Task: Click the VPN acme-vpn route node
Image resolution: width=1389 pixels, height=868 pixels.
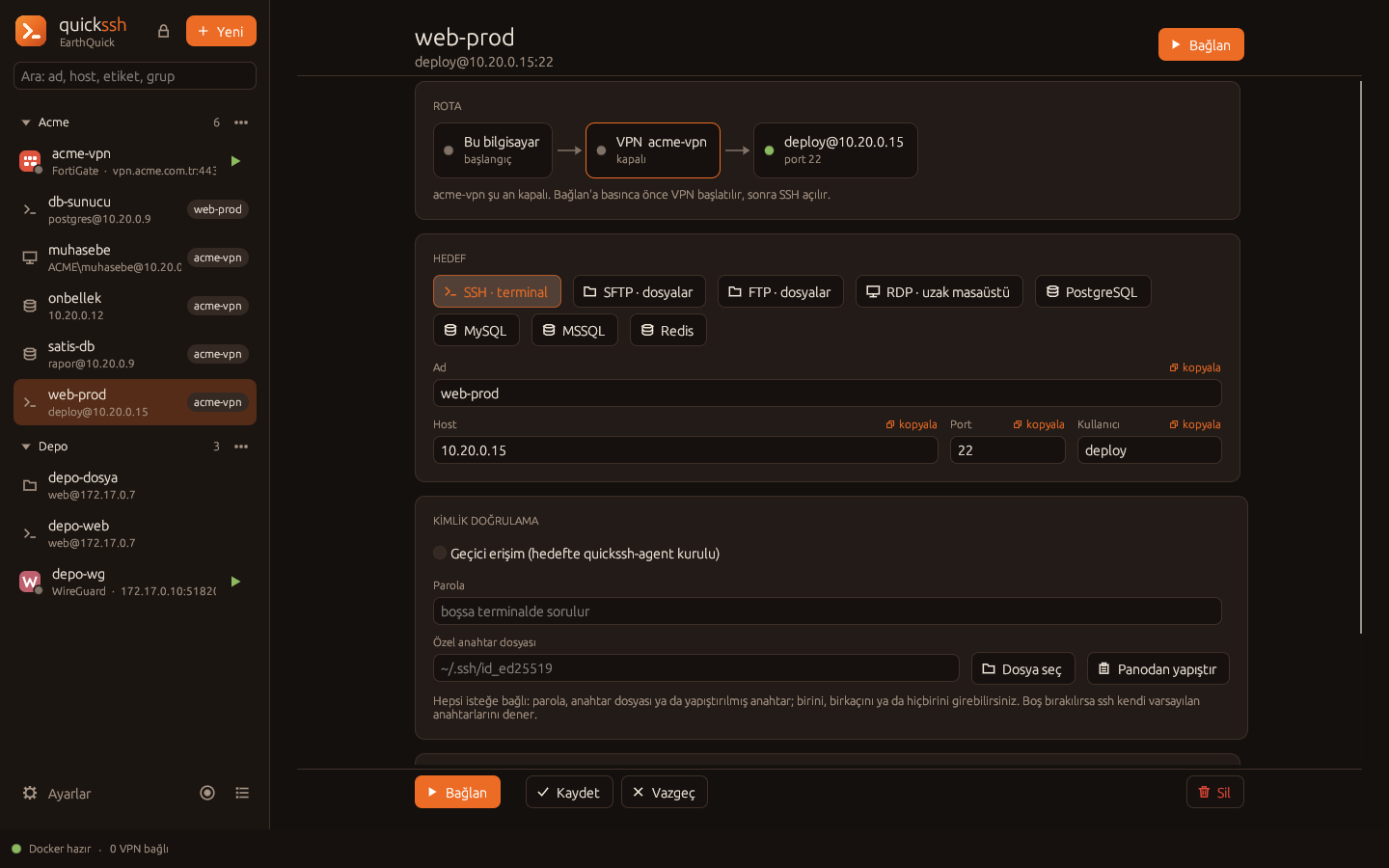Action: 653,150
